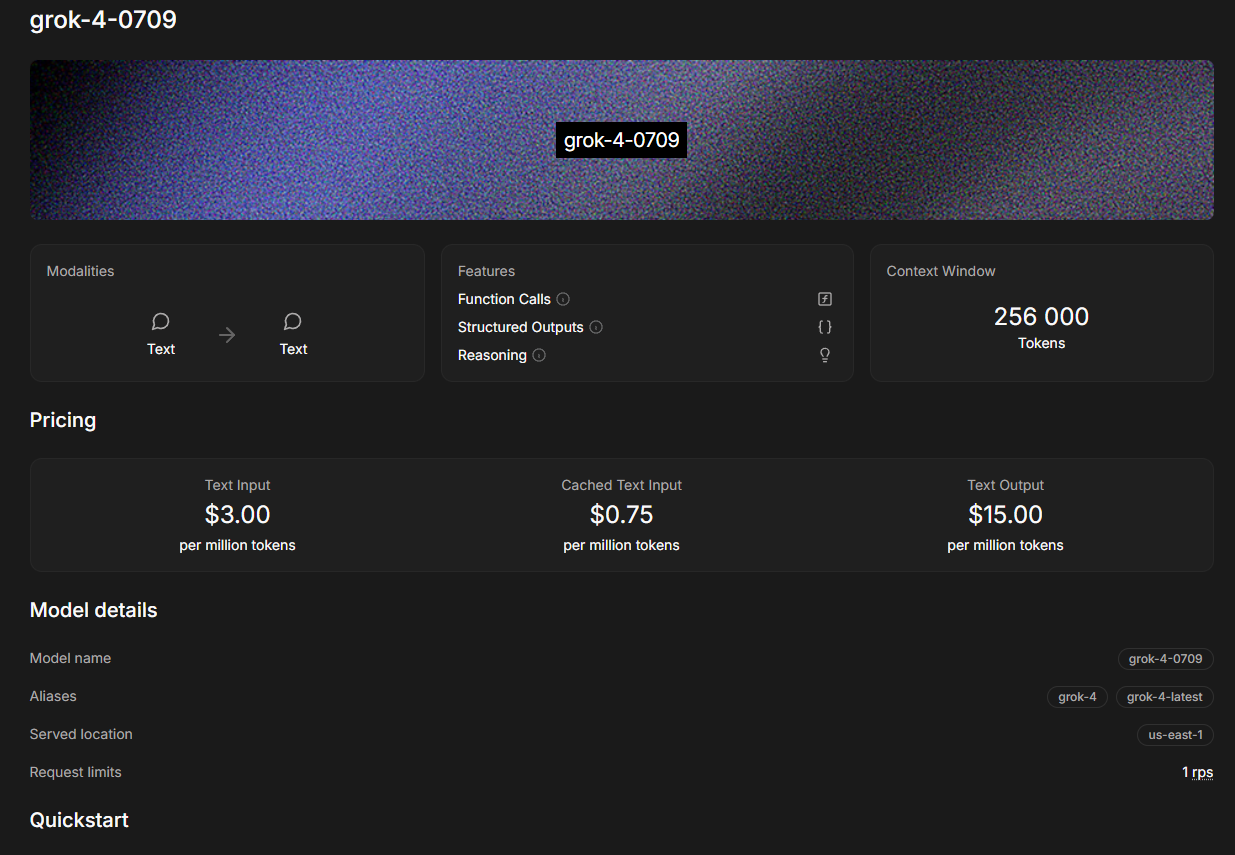Click the Served location row label
This screenshot has height=855, width=1235.
[81, 734]
